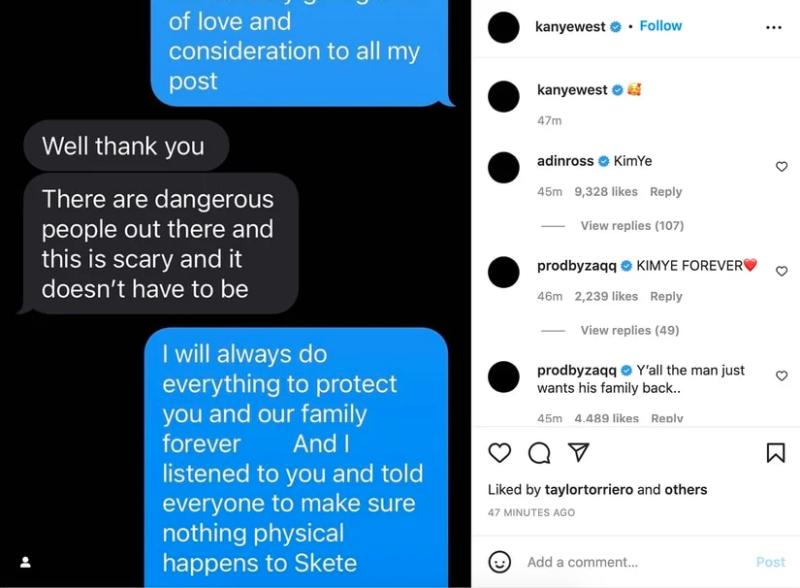Expand View replies (107)
Image resolution: width=800 pixels, height=588 pixels.
pos(632,226)
